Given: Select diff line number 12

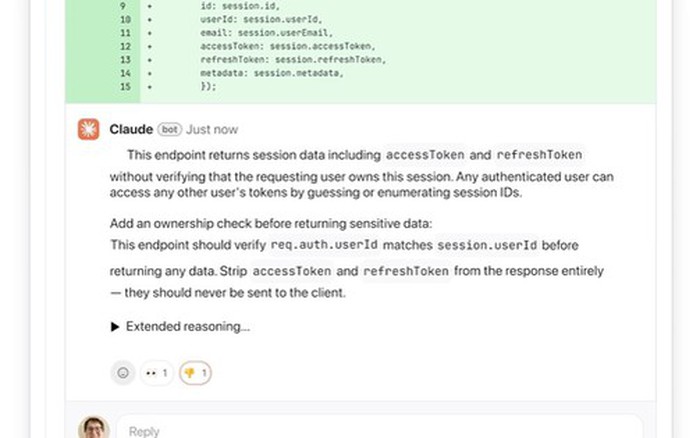Looking at the screenshot, I should [x=125, y=46].
